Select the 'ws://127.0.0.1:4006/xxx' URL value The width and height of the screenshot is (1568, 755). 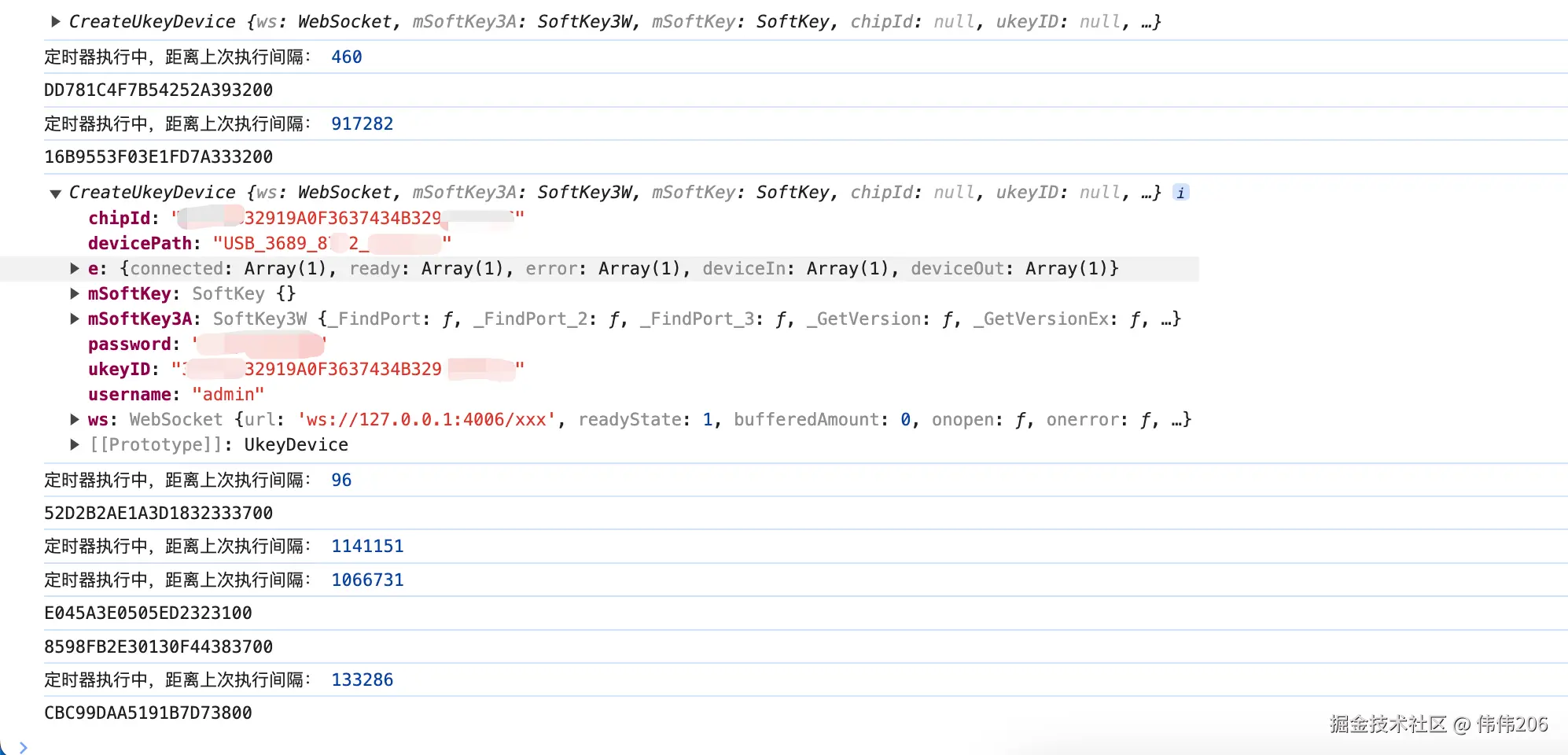pyautogui.click(x=427, y=420)
